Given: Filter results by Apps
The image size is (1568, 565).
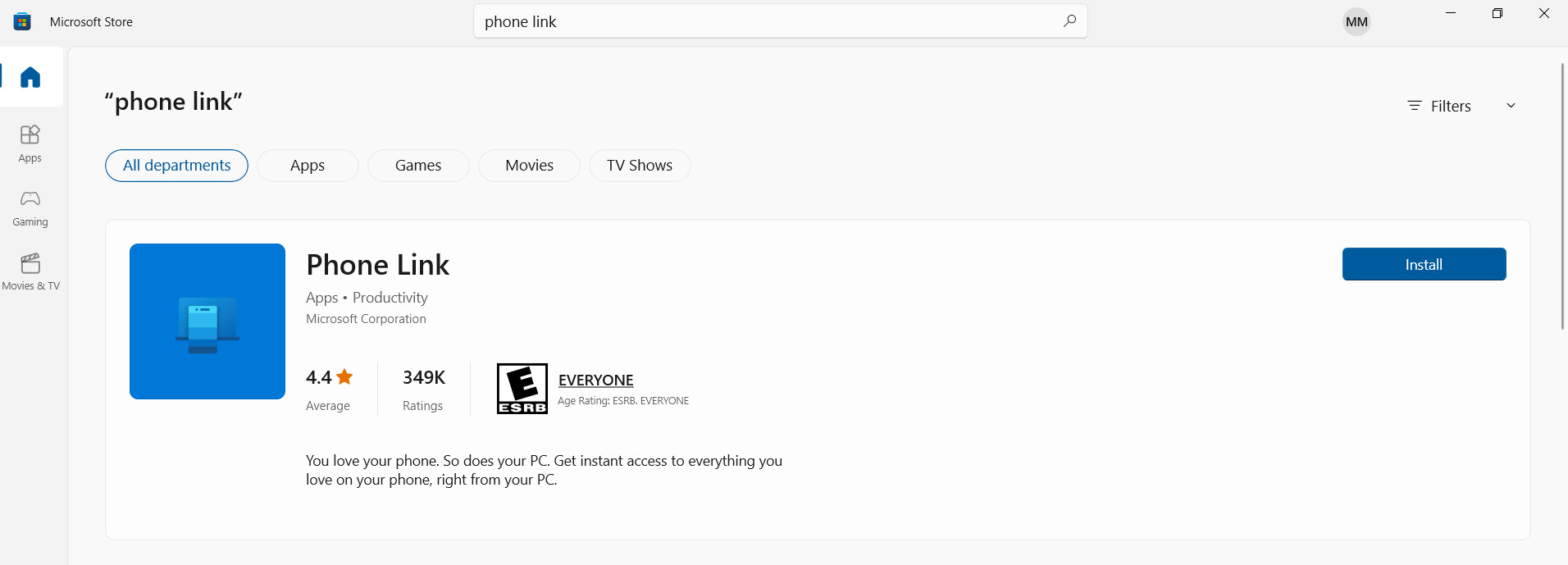Looking at the screenshot, I should [308, 166].
